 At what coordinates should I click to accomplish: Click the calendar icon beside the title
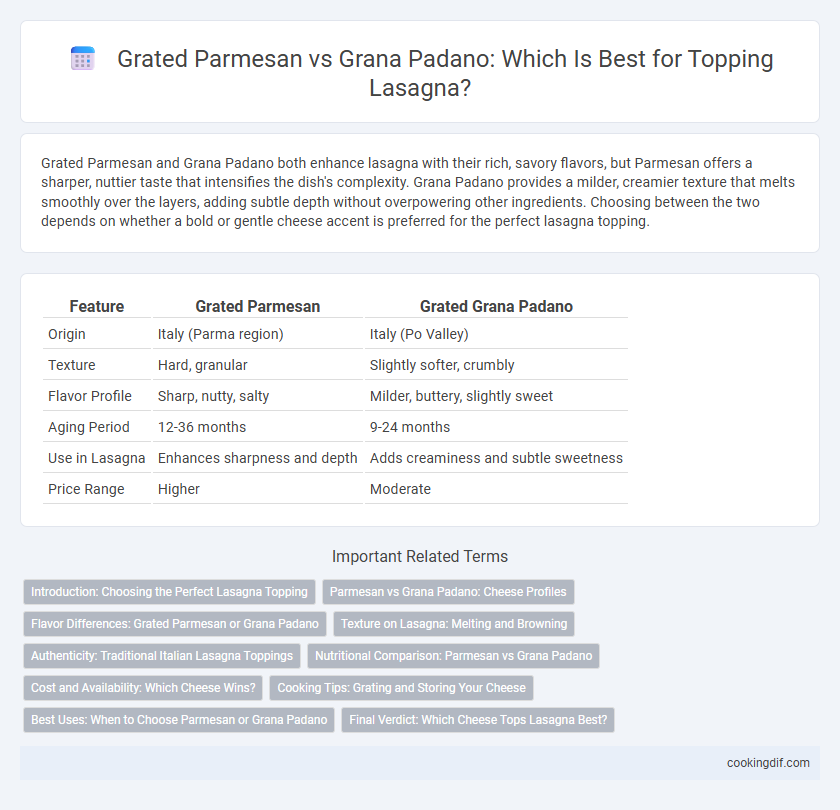point(83,58)
